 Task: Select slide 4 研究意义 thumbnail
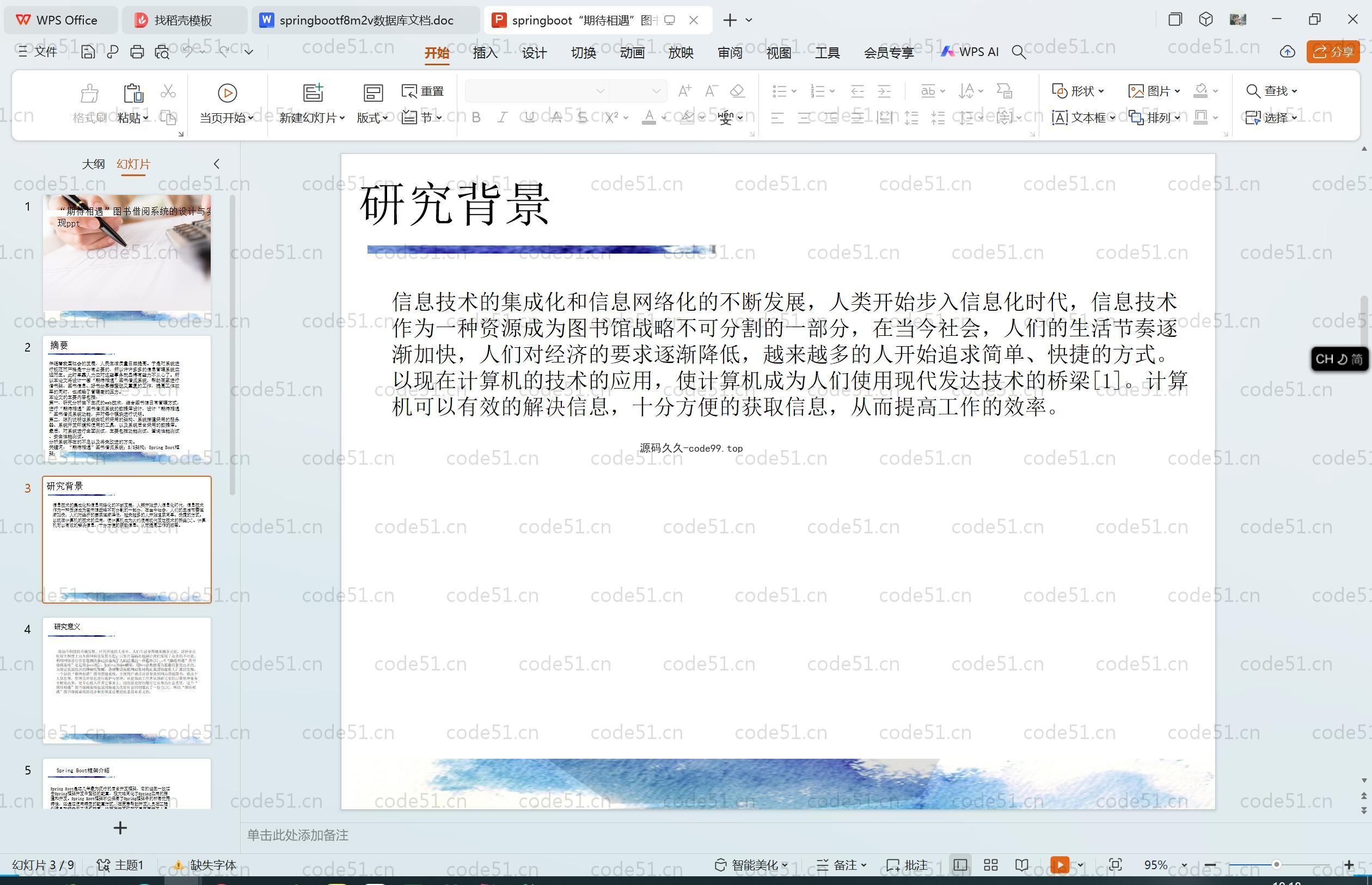click(x=126, y=680)
